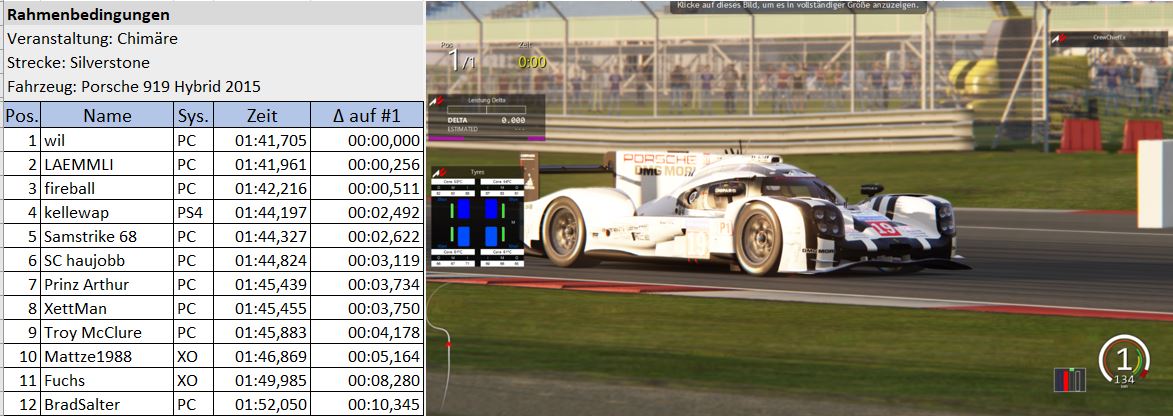Click the pedal input bars indicator
The width and height of the screenshot is (1173, 416).
pos(1070,379)
